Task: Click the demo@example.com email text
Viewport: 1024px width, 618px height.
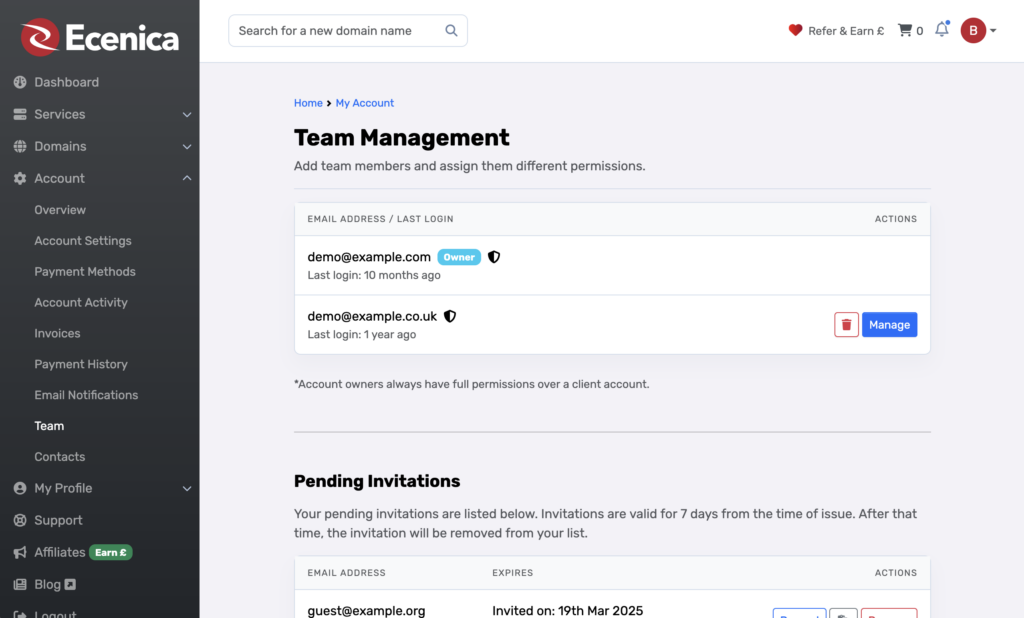Action: (x=369, y=257)
